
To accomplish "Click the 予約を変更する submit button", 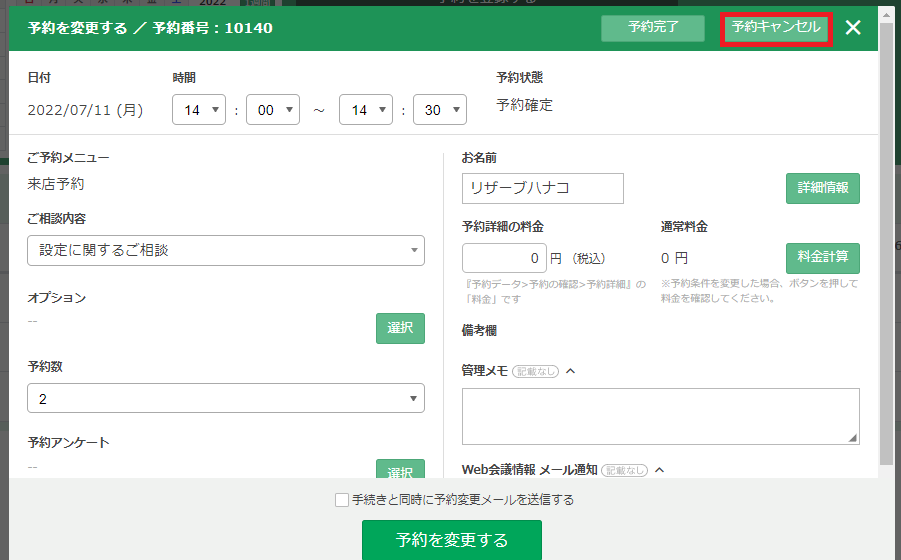I will click(452, 540).
